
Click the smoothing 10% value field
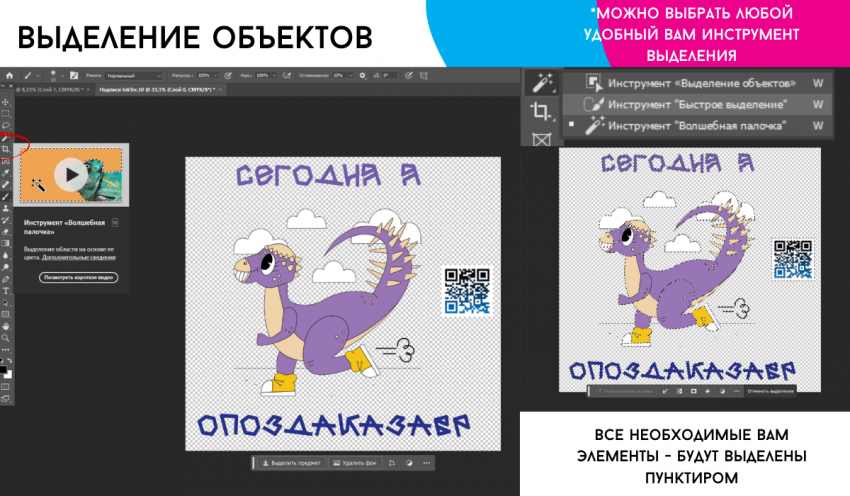(x=338, y=75)
